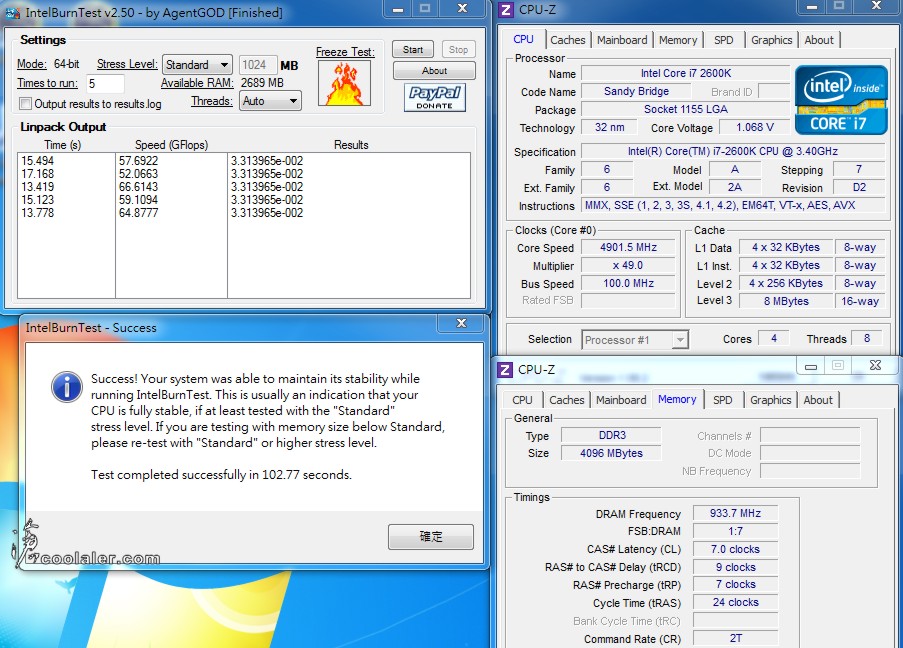Click the memory Type value DDR3
The width and height of the screenshot is (903, 648).
coord(611,435)
